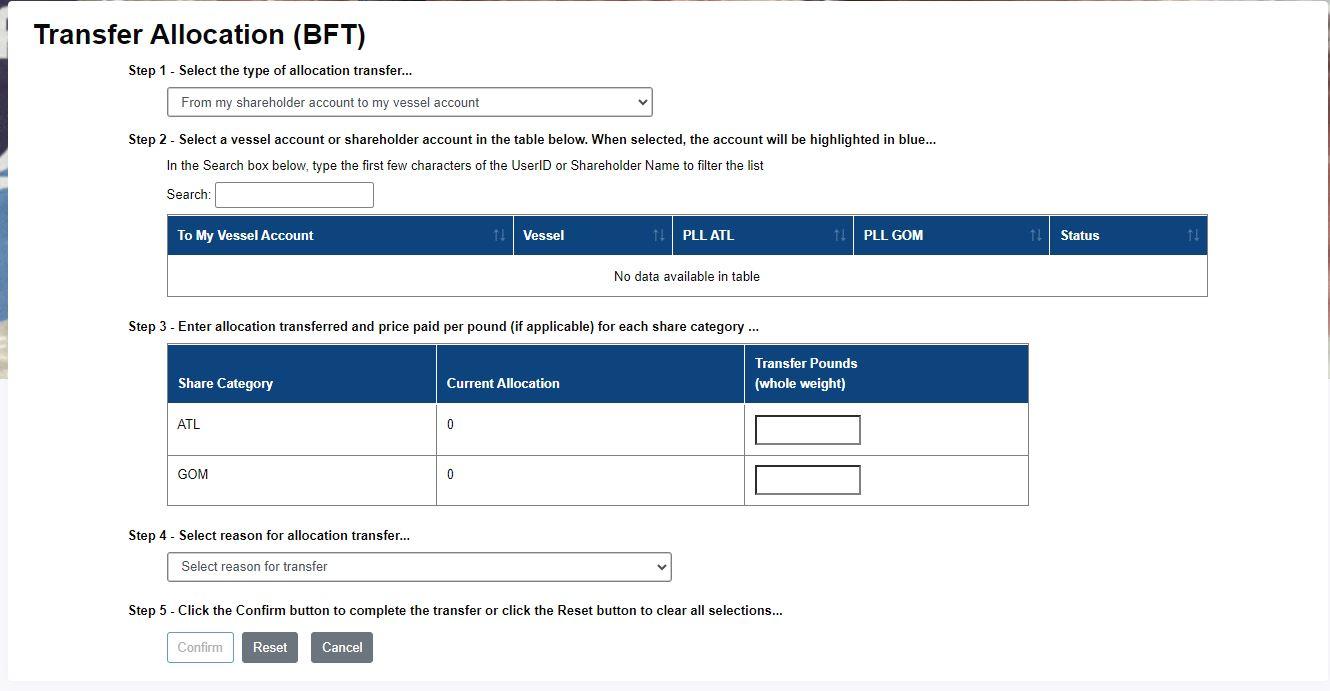Click the sort arrows on the PLL ATL column

(x=839, y=236)
